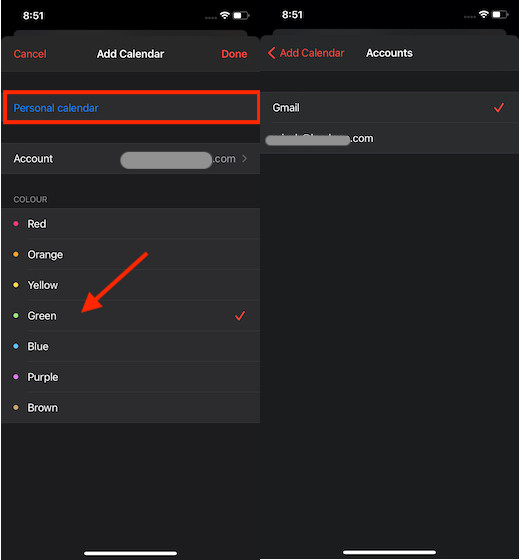Select the Purple colour dot
The width and height of the screenshot is (520, 560).
[16, 377]
